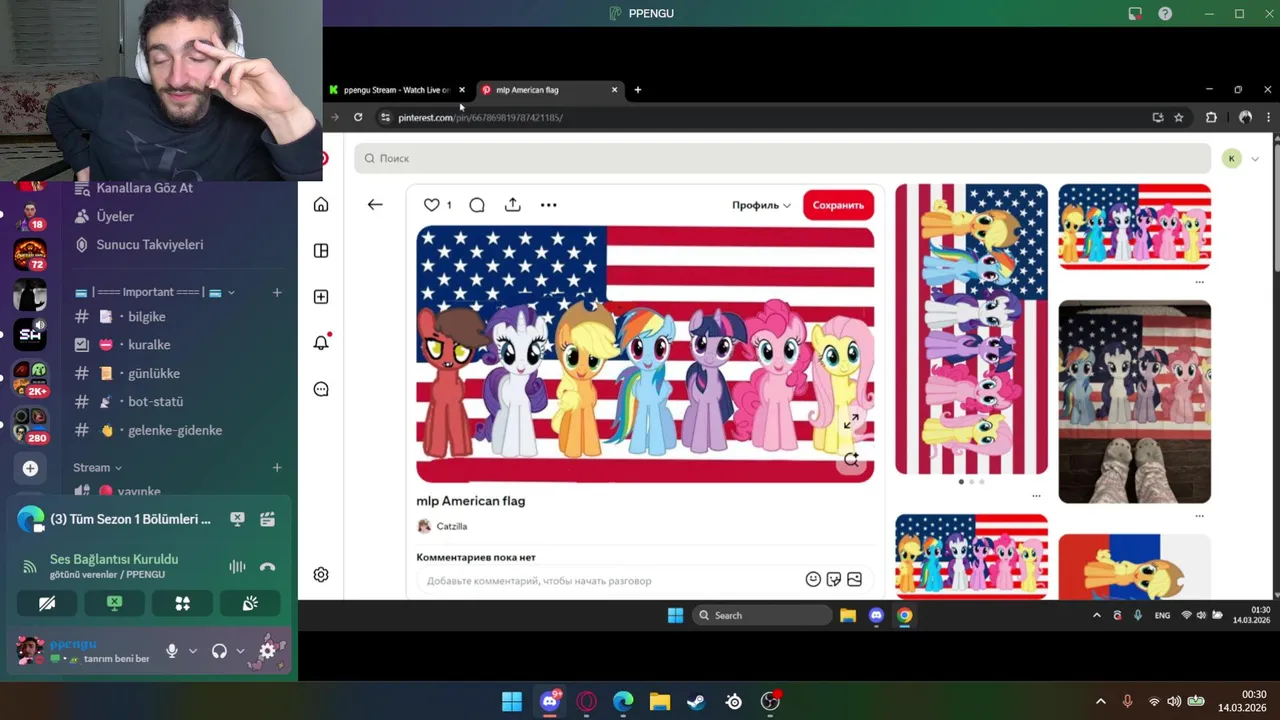The height and width of the screenshot is (720, 1280).
Task: Toggle Discord screen share button
Action: [114, 603]
